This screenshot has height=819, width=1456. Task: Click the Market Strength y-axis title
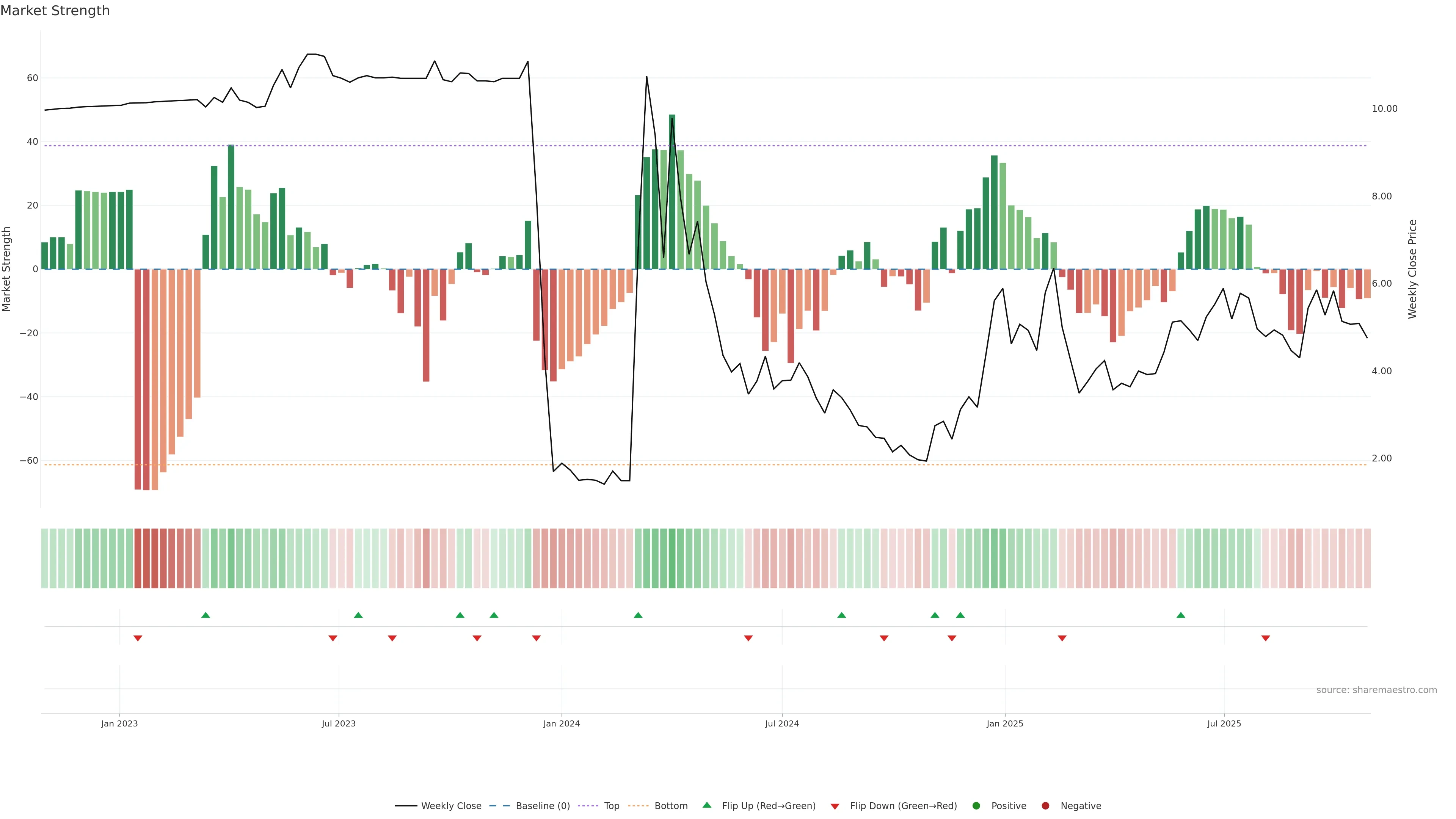point(7,269)
